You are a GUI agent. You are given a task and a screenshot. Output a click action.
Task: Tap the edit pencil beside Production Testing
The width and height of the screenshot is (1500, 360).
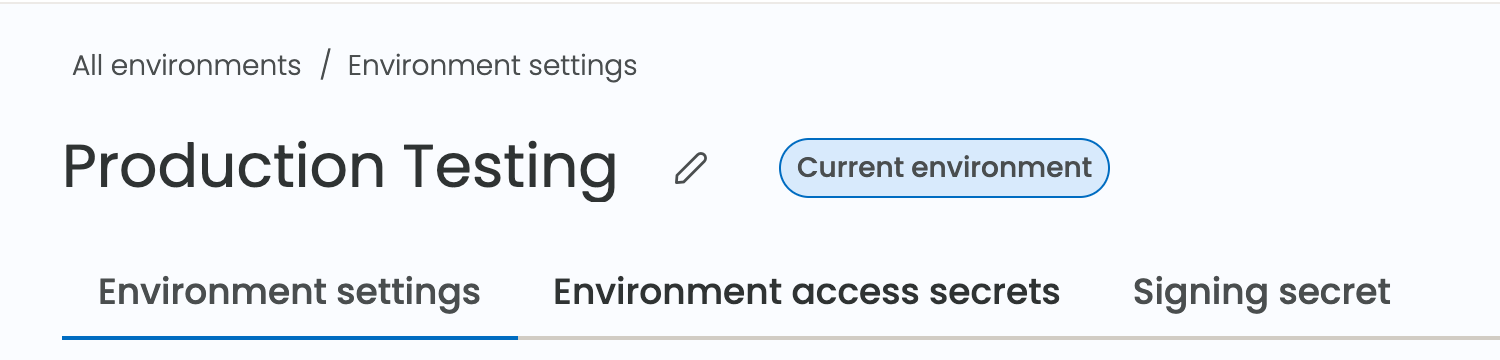click(690, 169)
